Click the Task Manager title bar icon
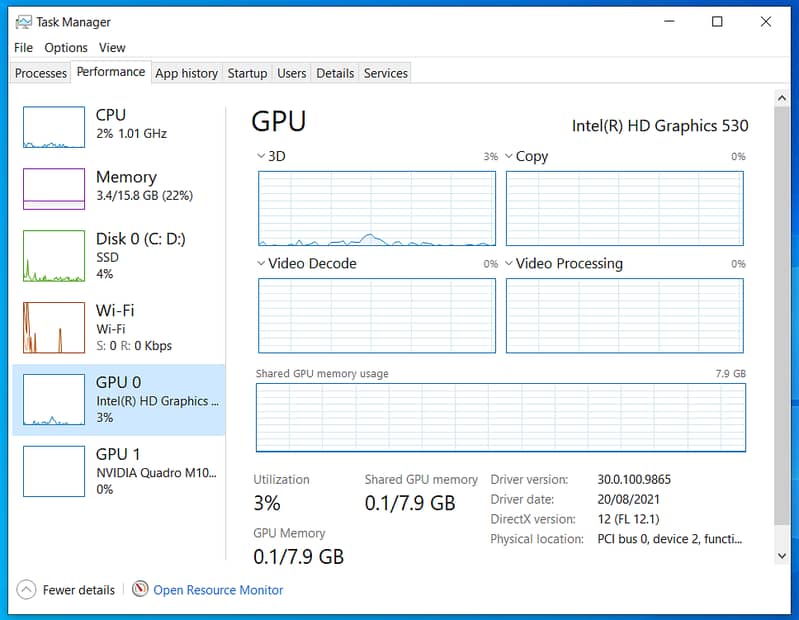 pyautogui.click(x=23, y=22)
